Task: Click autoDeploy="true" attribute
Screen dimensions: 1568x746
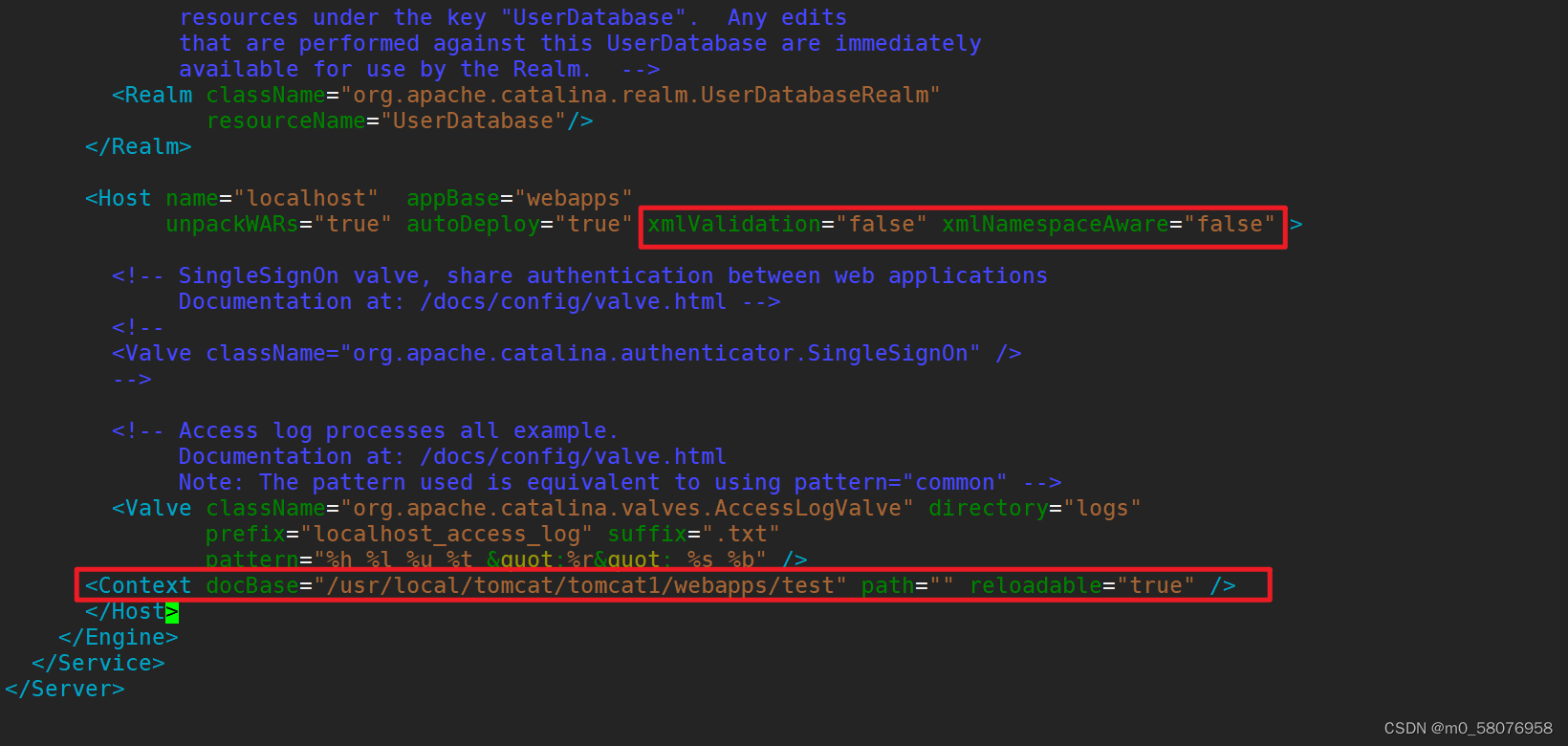Action: (x=520, y=225)
